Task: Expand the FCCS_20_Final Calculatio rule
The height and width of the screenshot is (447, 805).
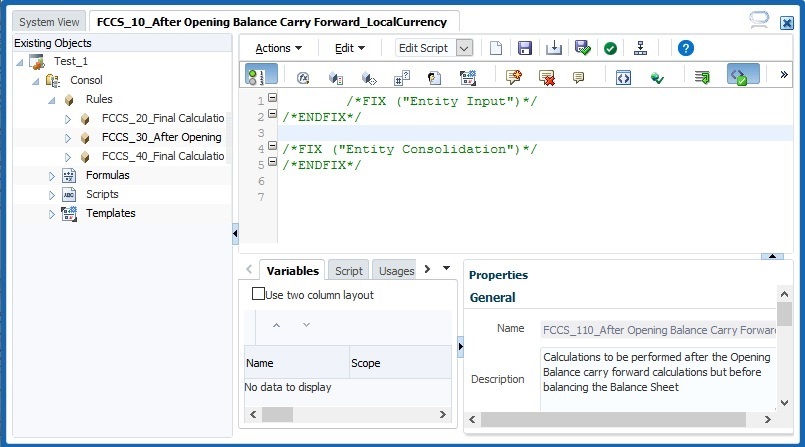Action: [x=68, y=119]
